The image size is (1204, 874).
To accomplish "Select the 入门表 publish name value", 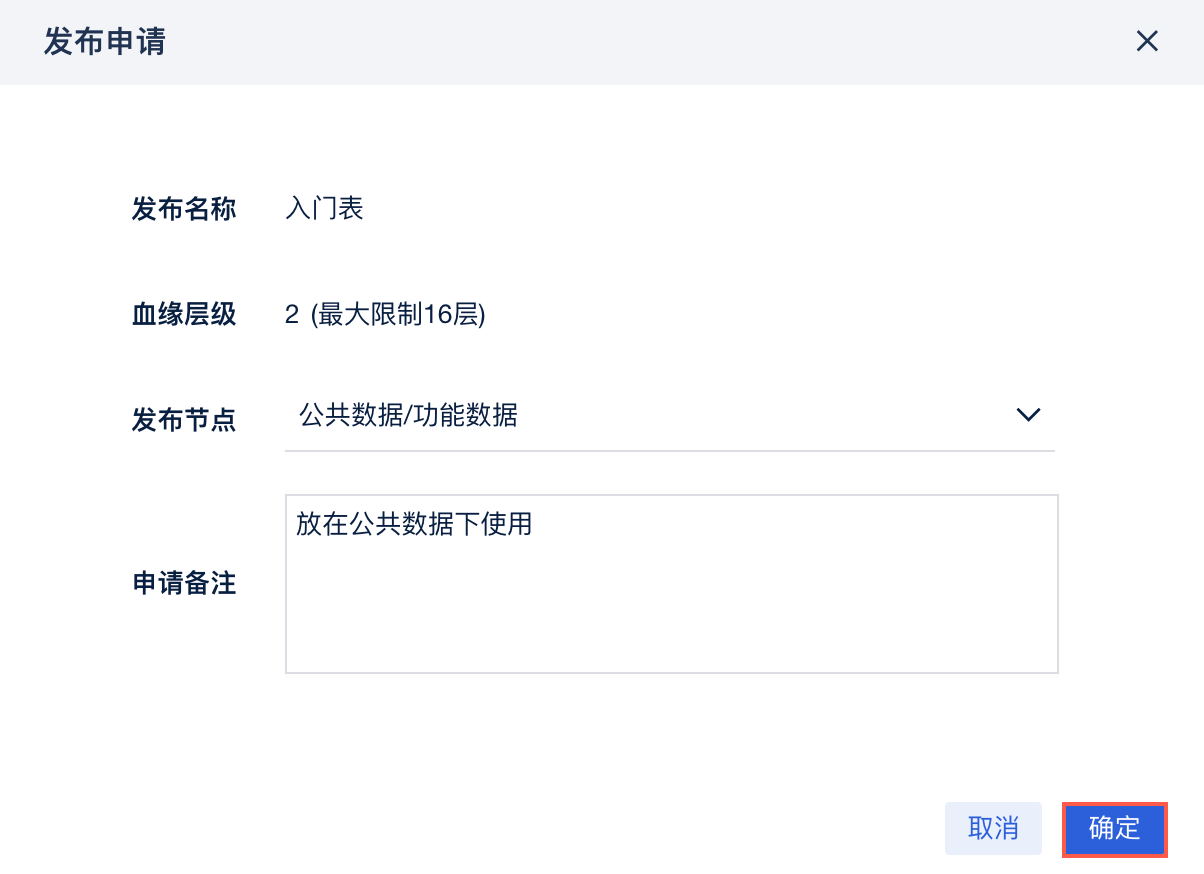I will 324,209.
